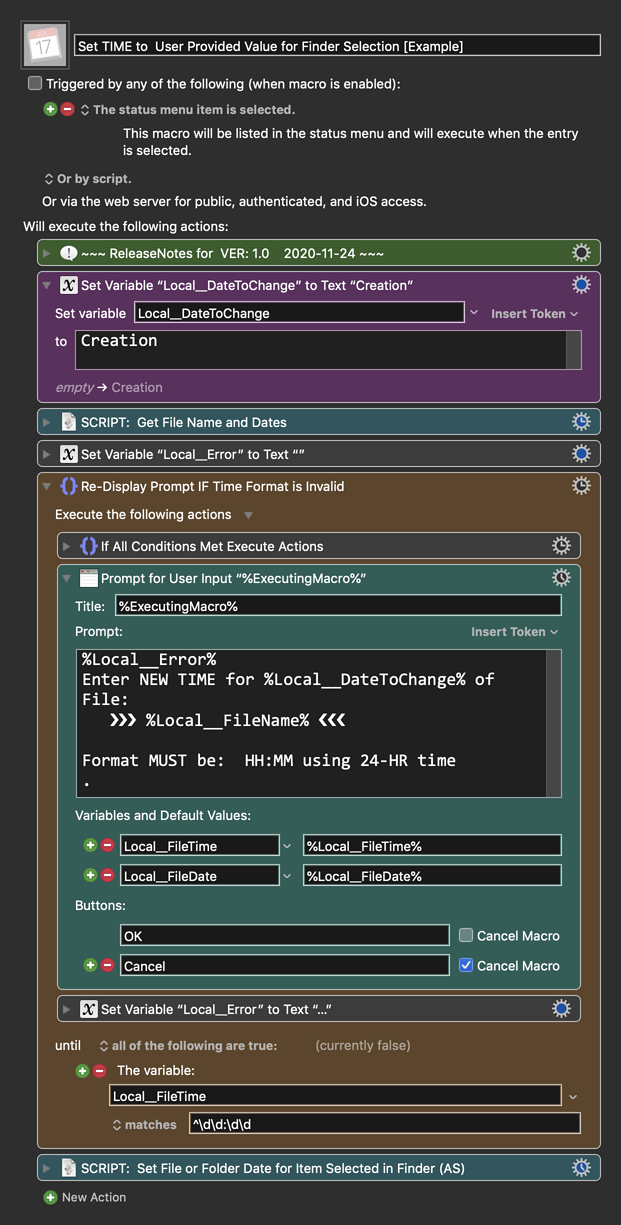This screenshot has width=621, height=1225.
Task: Edit the %Local__FileTime% default value field
Action: [x=432, y=846]
